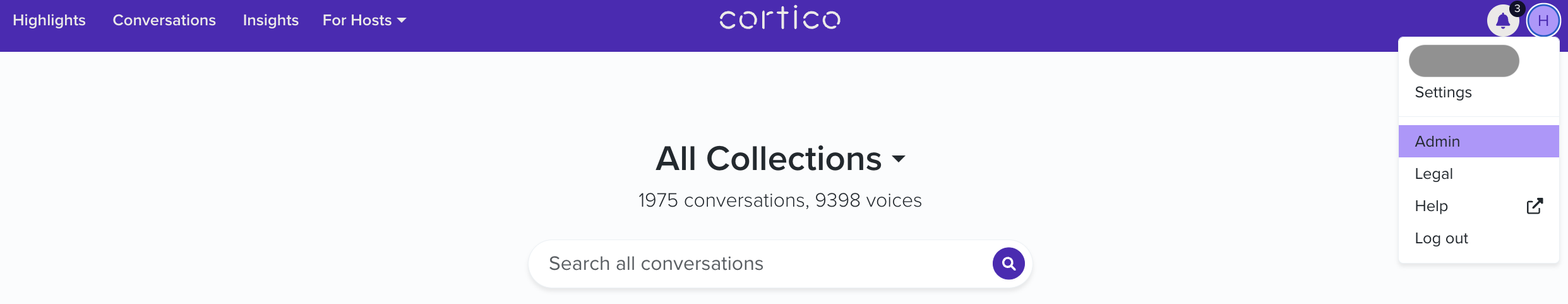This screenshot has width=1568, height=304.
Task: Click the external link icon beside Help
Action: pyautogui.click(x=1535, y=206)
